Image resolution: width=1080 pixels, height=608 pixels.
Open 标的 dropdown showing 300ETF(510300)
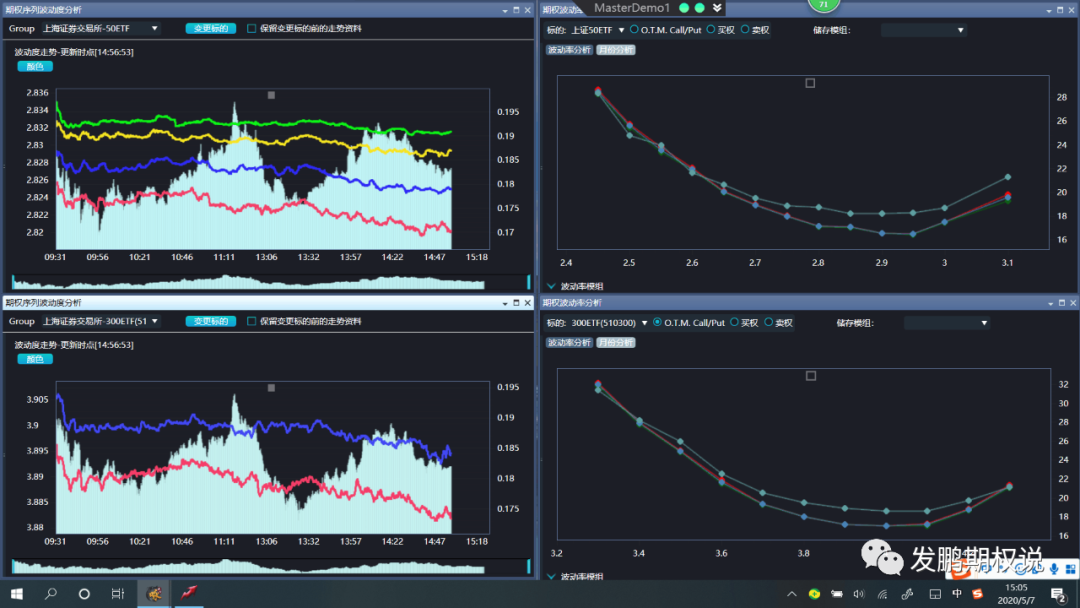click(609, 323)
